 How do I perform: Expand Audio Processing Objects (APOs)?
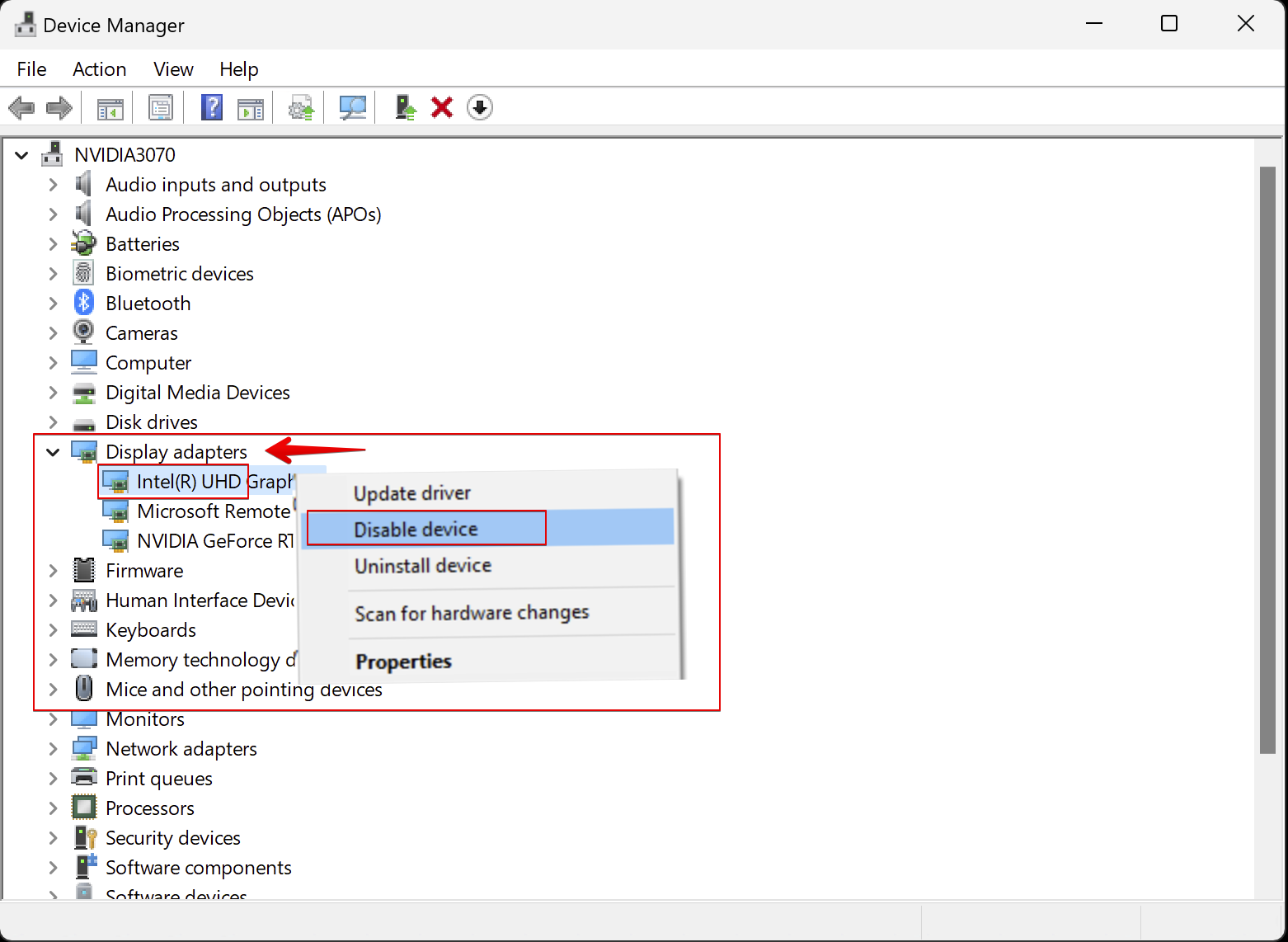(x=53, y=214)
